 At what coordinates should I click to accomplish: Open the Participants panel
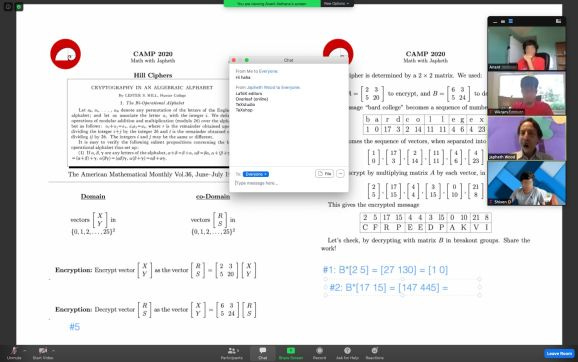pyautogui.click(x=232, y=353)
